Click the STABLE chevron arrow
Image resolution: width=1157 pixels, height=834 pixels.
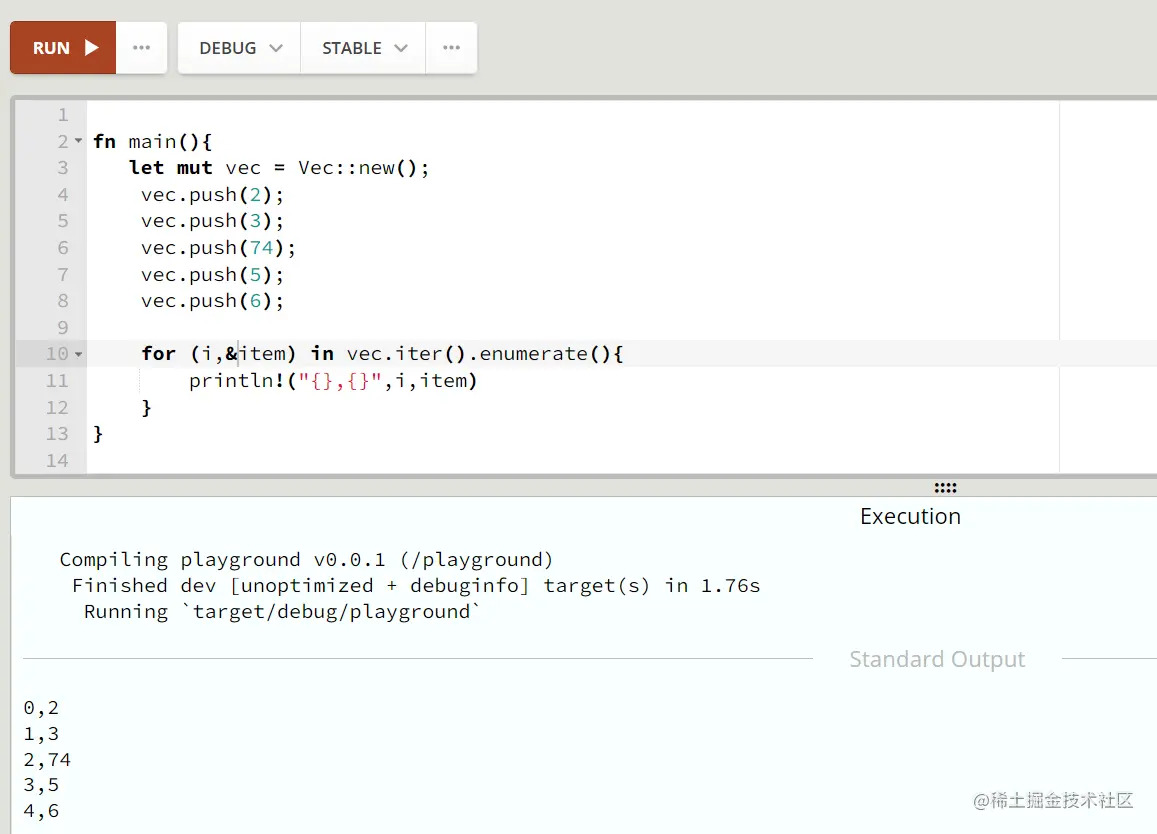(401, 48)
